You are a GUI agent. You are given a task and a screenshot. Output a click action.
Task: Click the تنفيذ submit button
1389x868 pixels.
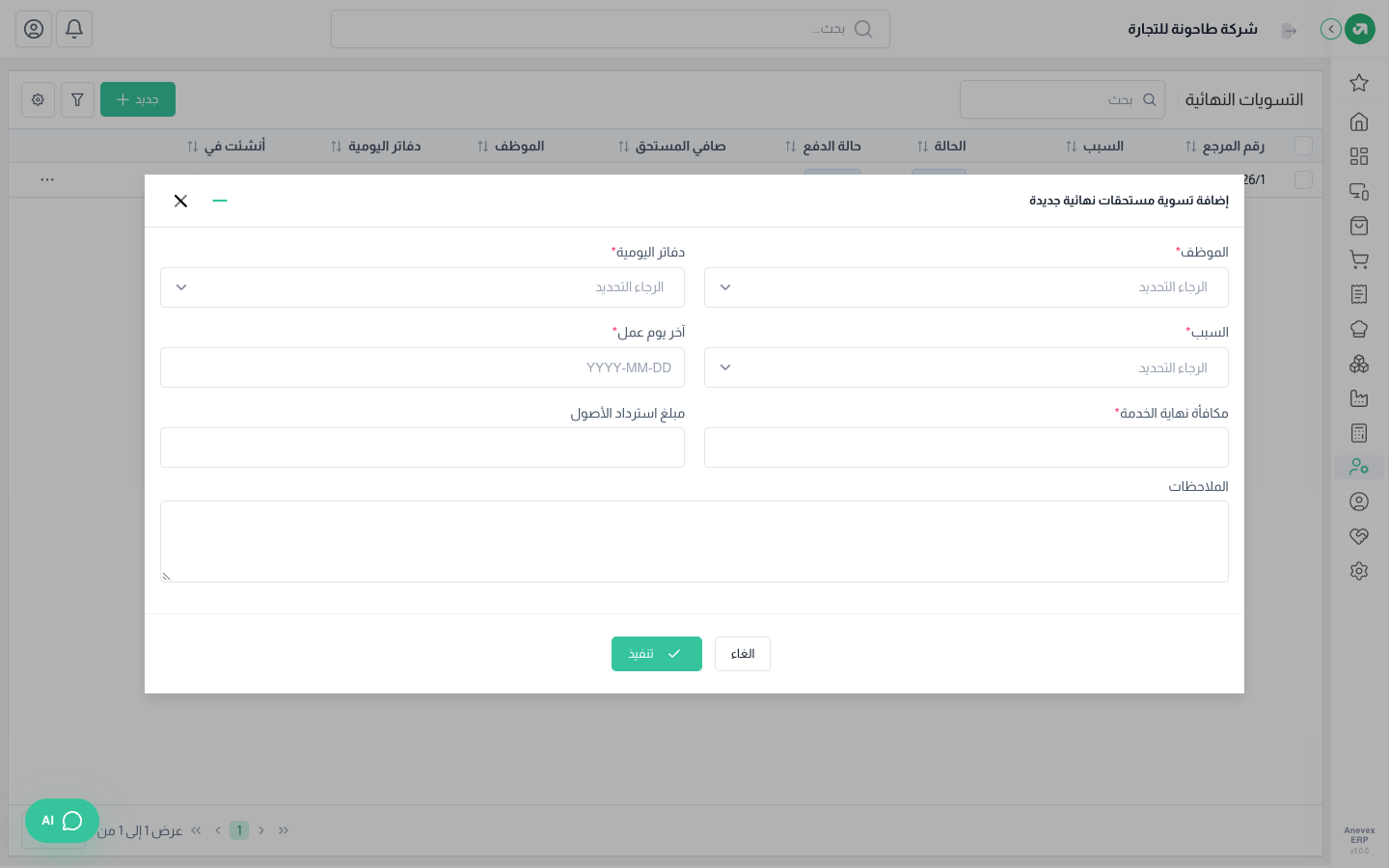[x=657, y=654]
